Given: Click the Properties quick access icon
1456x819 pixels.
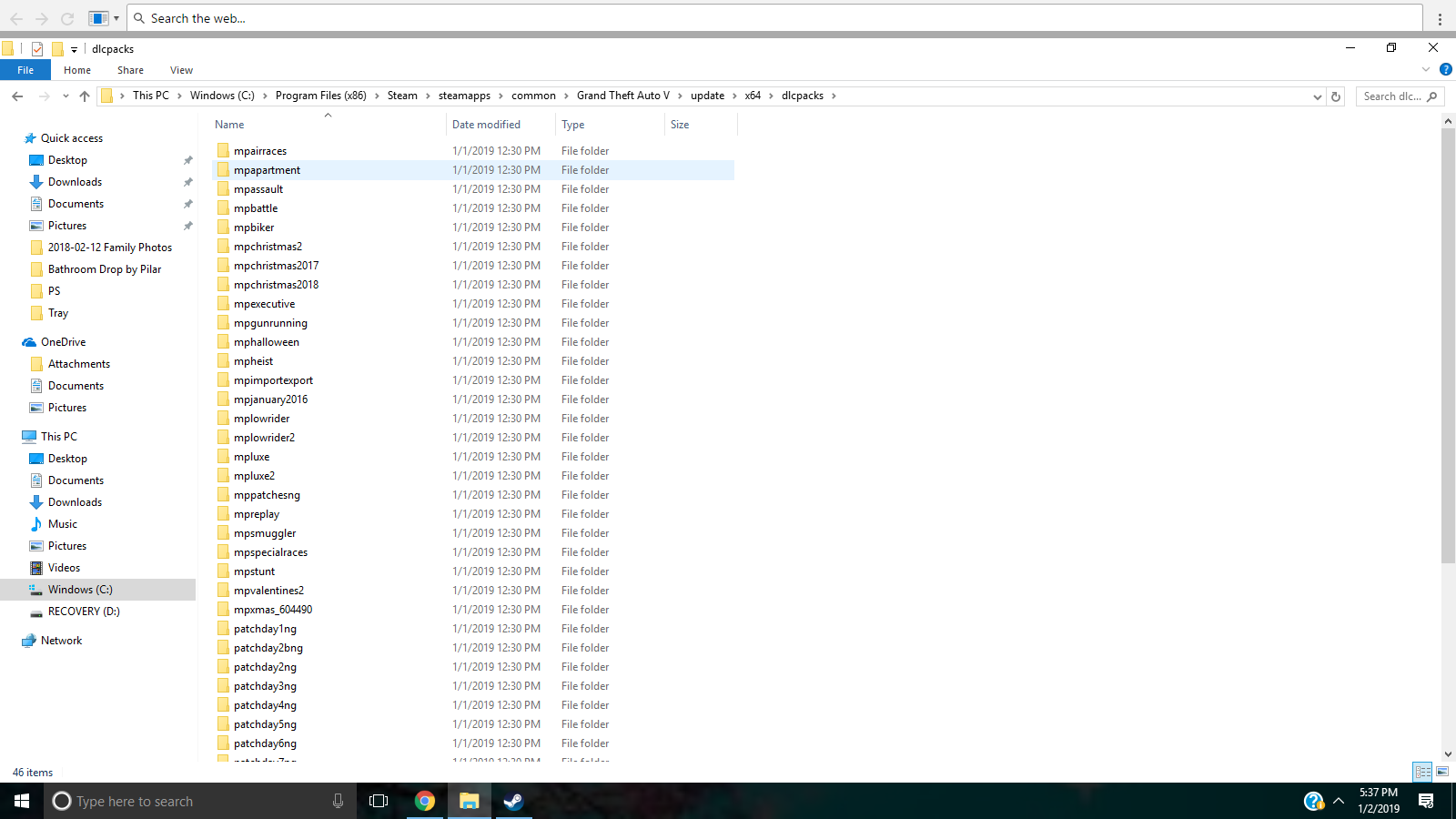Looking at the screenshot, I should coord(37,49).
